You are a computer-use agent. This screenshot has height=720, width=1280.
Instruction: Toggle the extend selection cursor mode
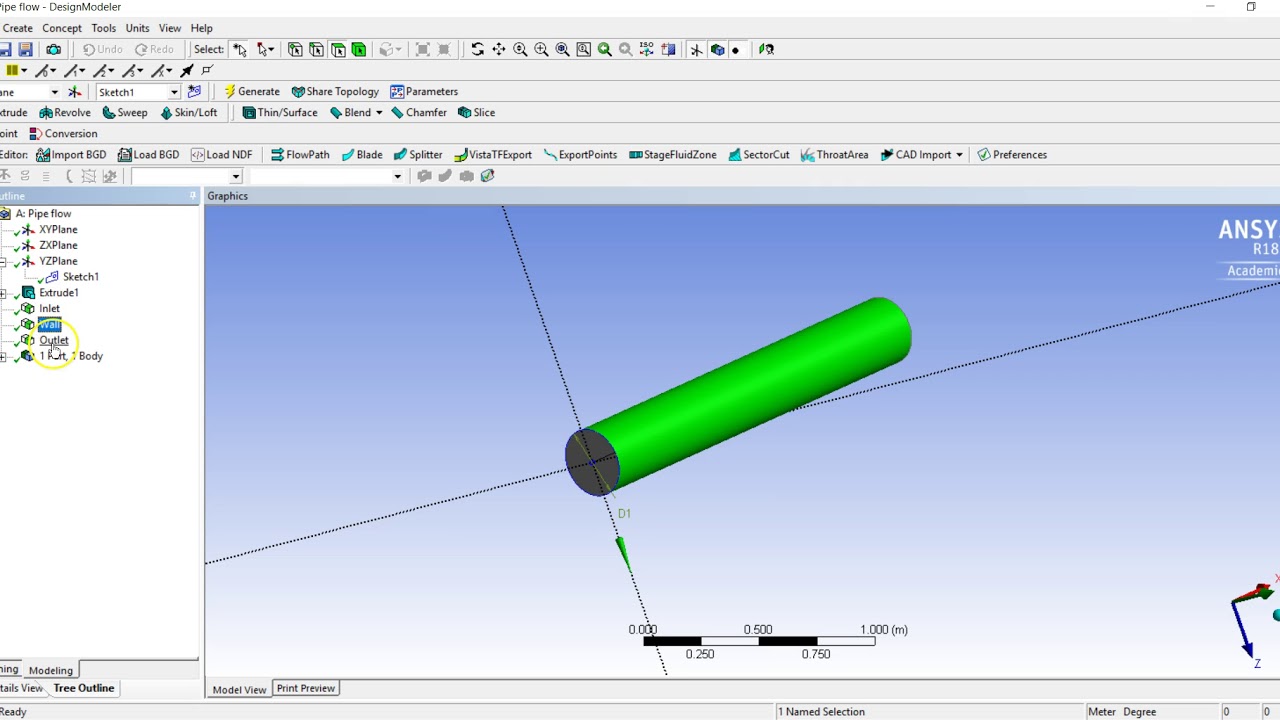265,49
